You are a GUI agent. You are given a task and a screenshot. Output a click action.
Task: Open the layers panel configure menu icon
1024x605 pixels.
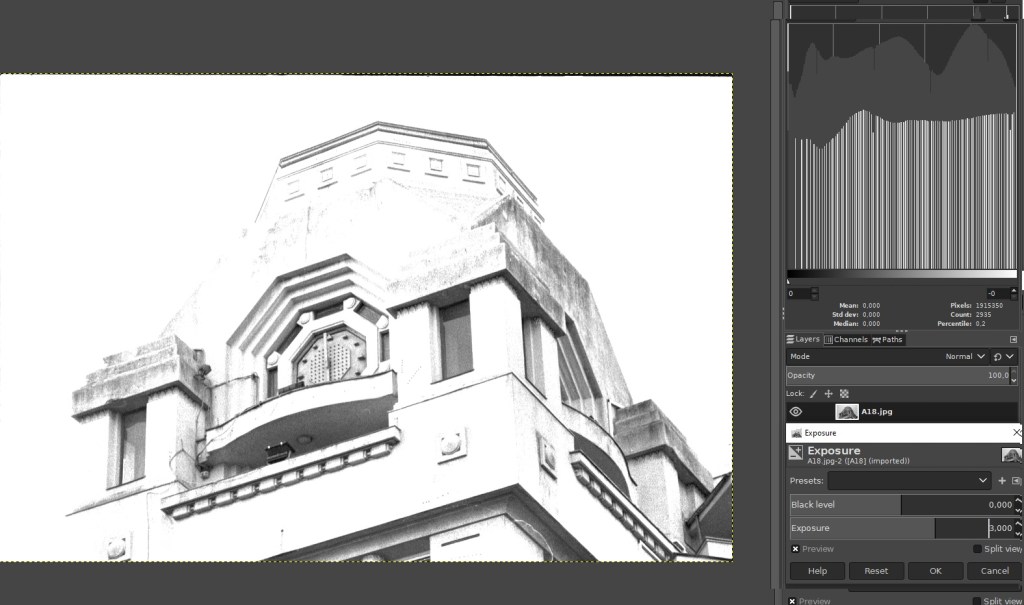pos(1013,339)
